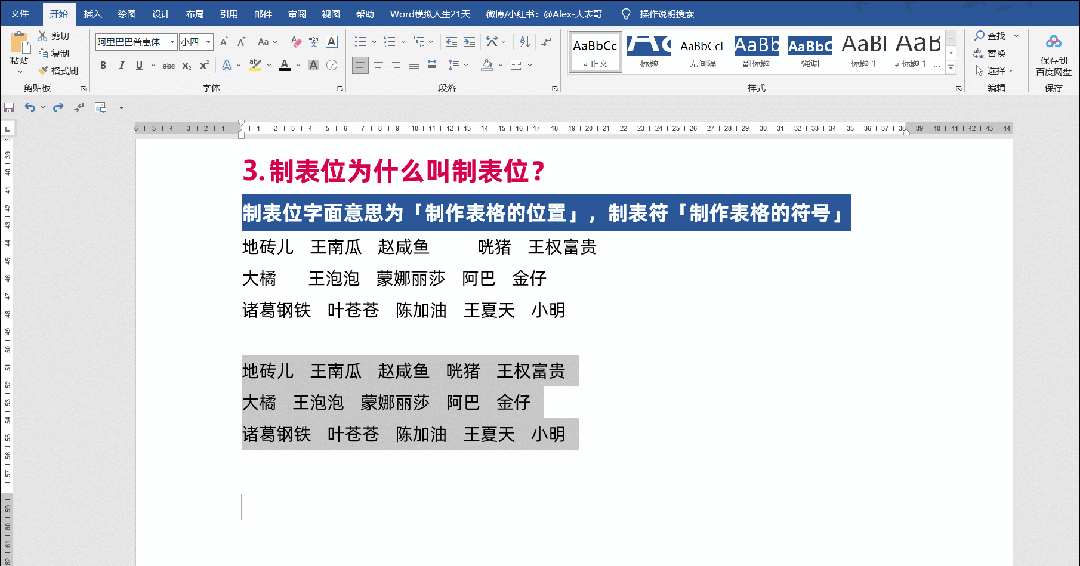
Task: Open the change case Aa dropdown
Action: (x=267, y=42)
